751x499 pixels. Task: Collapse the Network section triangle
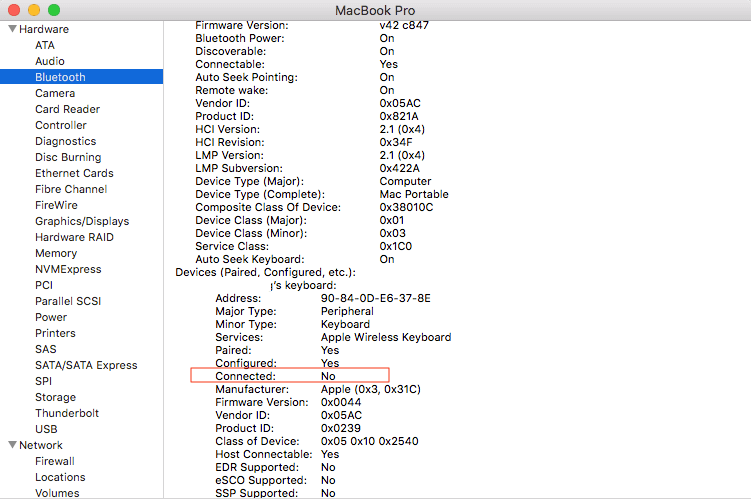pos(13,445)
